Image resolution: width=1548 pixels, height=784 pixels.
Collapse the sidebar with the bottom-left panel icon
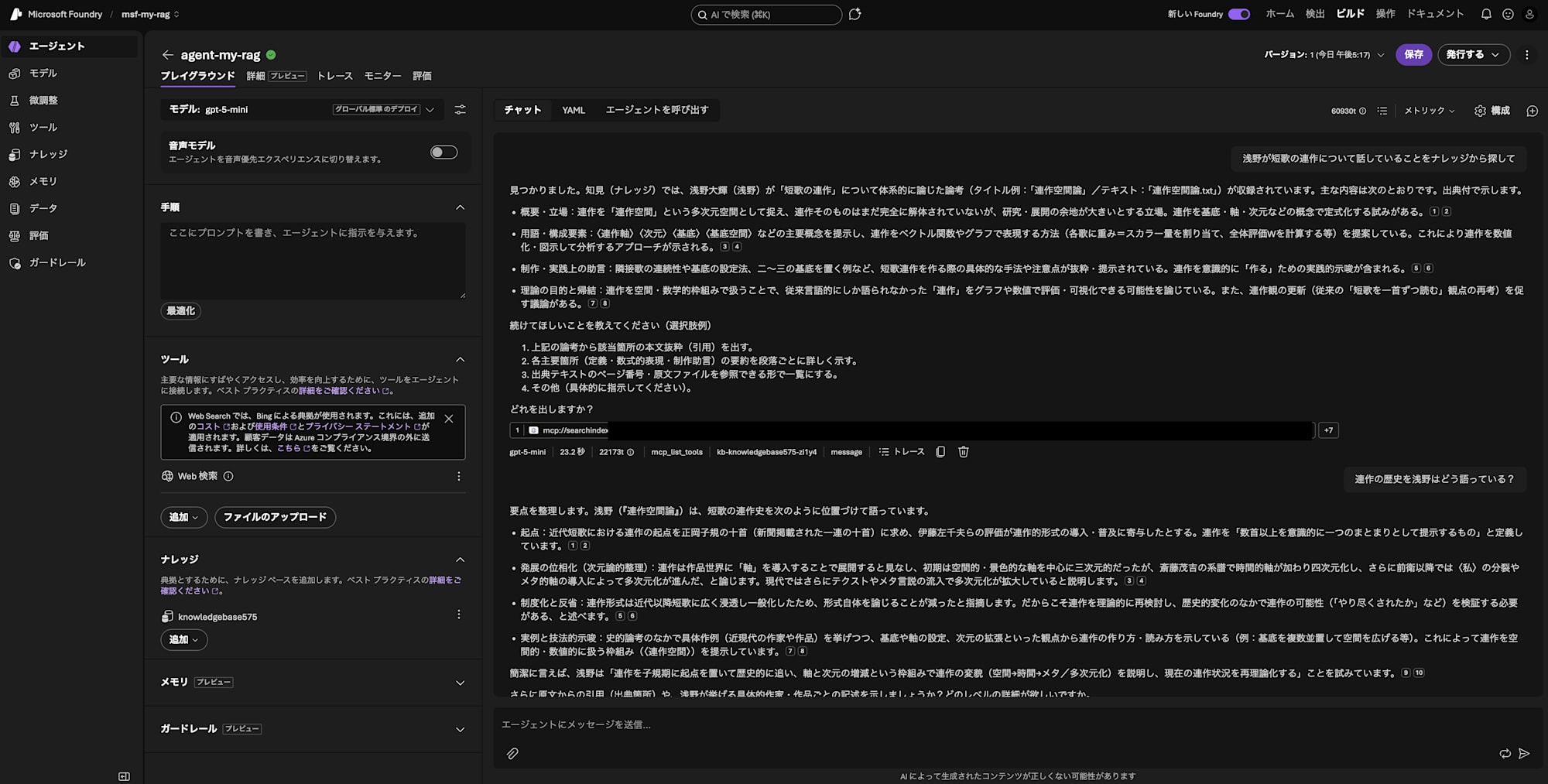[x=124, y=776]
